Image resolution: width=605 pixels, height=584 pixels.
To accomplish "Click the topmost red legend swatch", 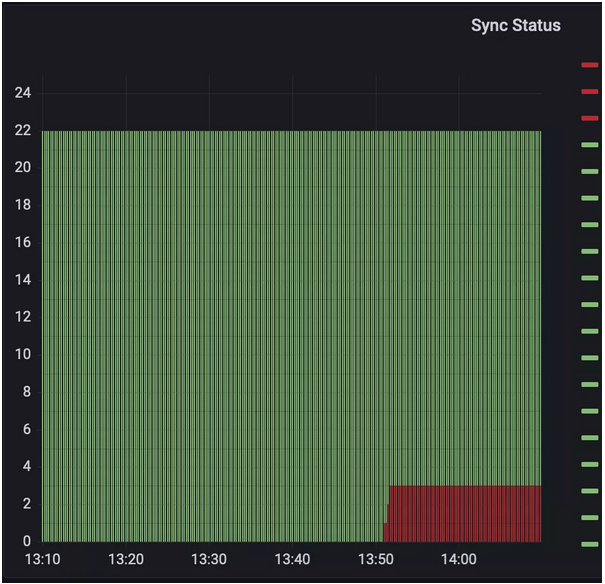I will pyautogui.click(x=589, y=65).
